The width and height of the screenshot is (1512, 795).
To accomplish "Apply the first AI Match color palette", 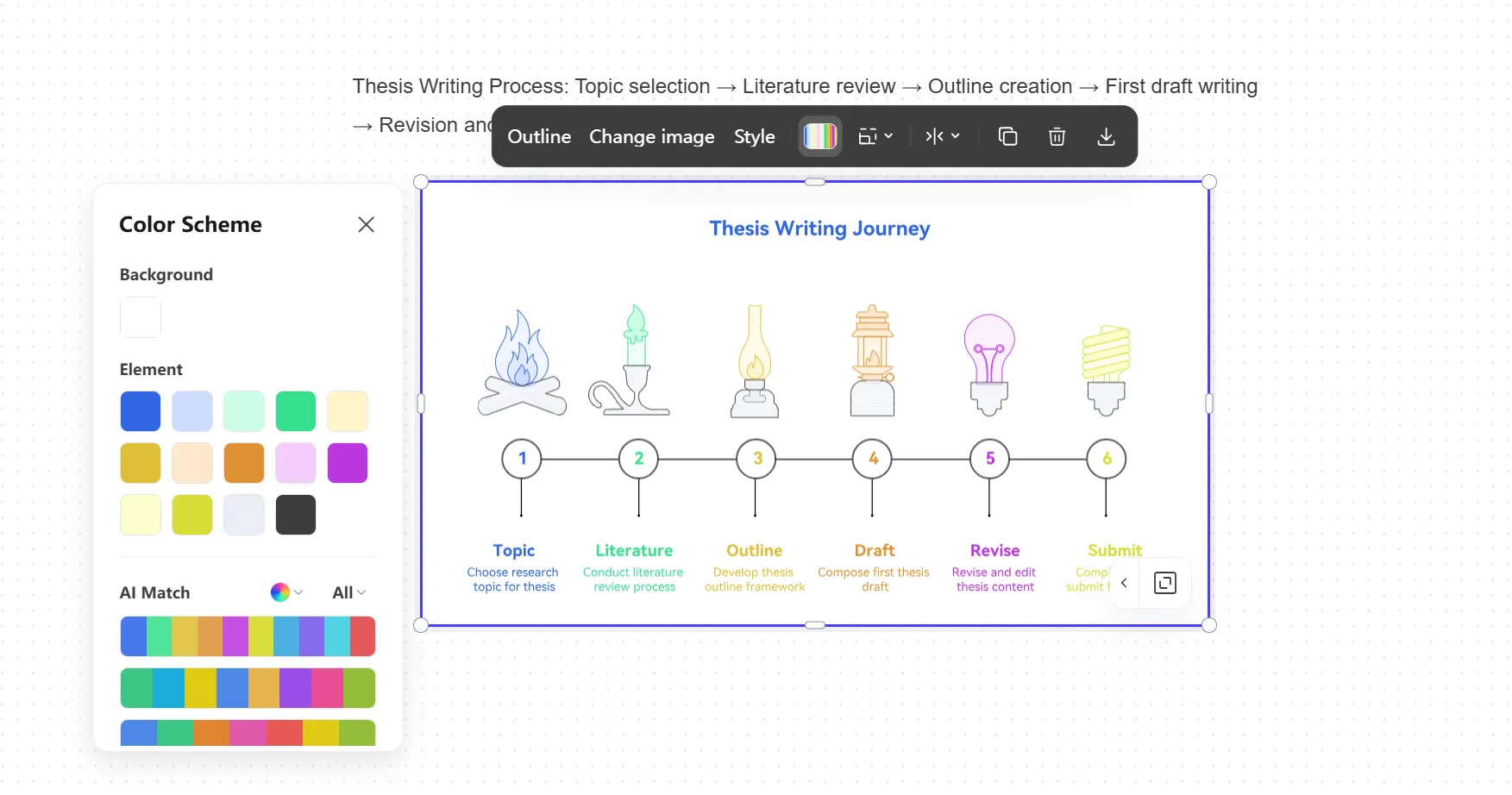I will 248,636.
